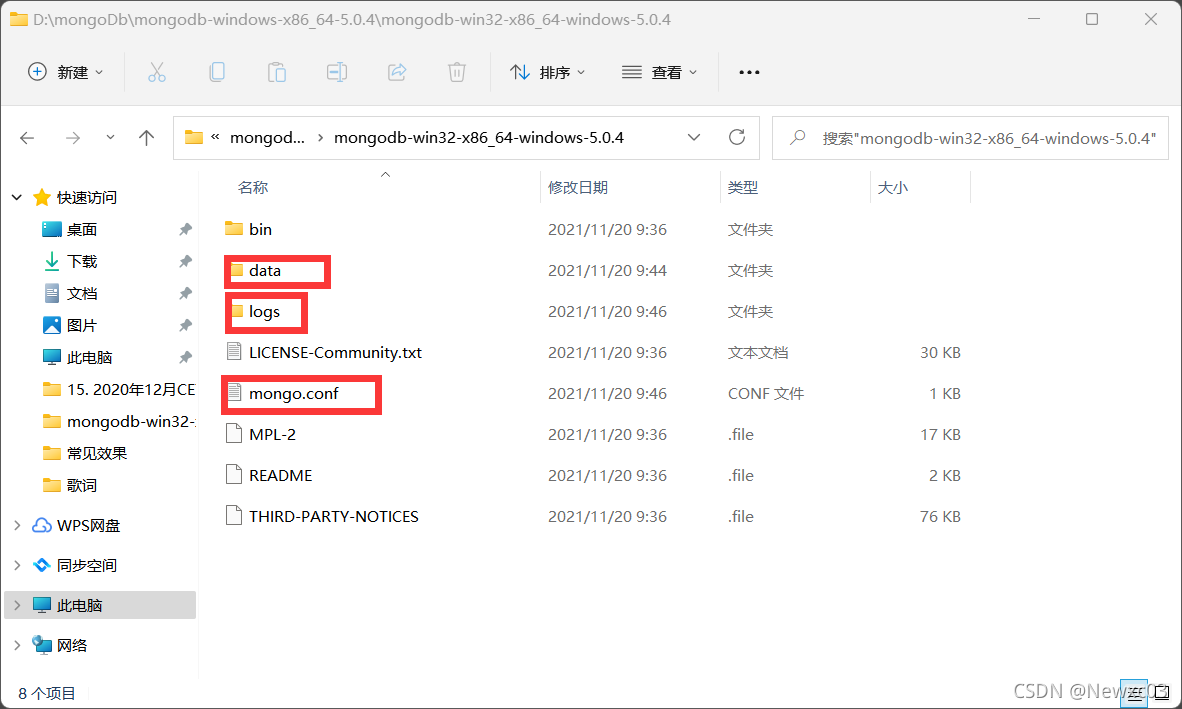The image size is (1182, 709).
Task: Toggle large icon view in the status bar
Action: tap(1160, 693)
